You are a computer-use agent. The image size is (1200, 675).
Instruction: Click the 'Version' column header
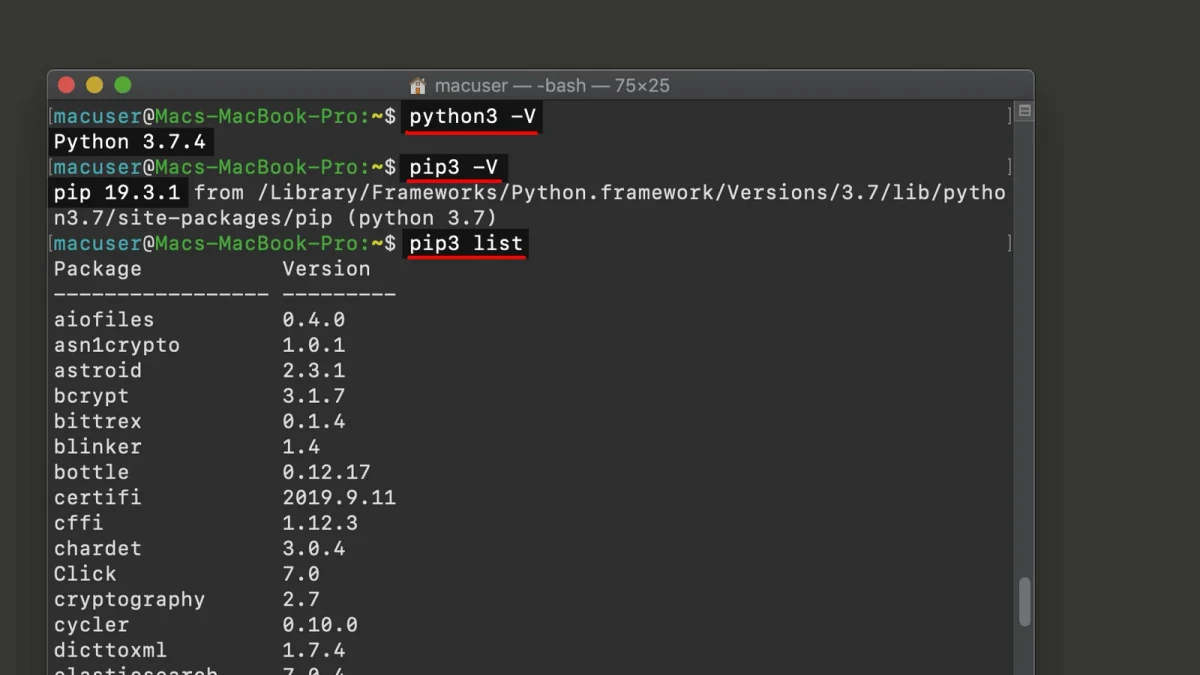tap(326, 269)
